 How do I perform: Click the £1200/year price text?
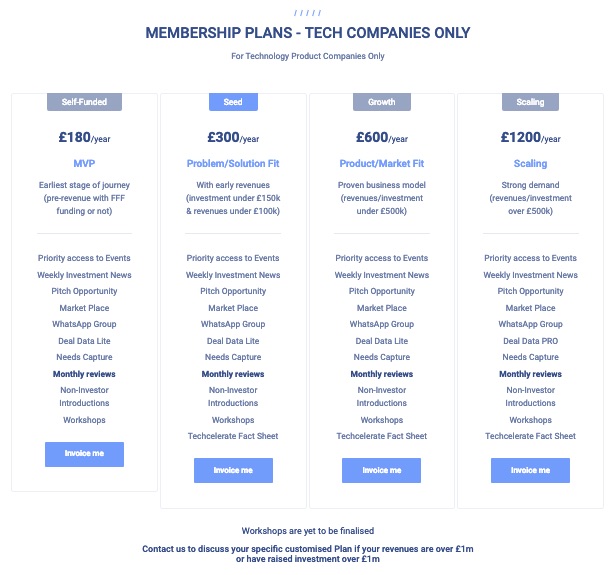point(530,138)
